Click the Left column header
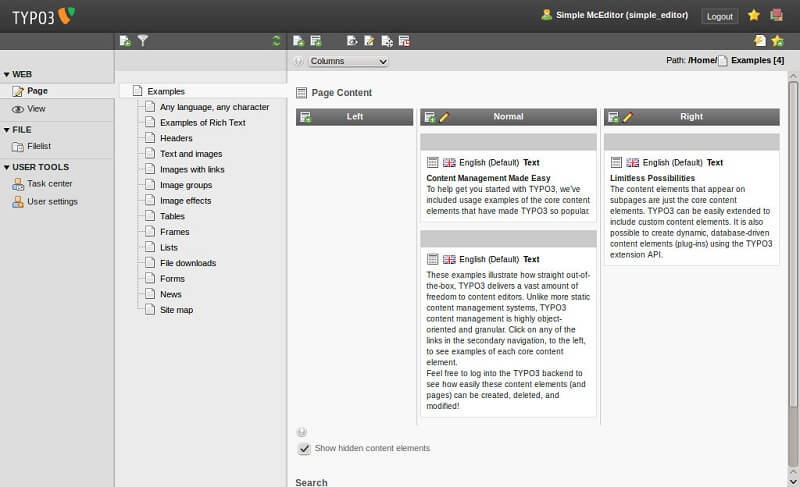800x487 pixels. [354, 117]
